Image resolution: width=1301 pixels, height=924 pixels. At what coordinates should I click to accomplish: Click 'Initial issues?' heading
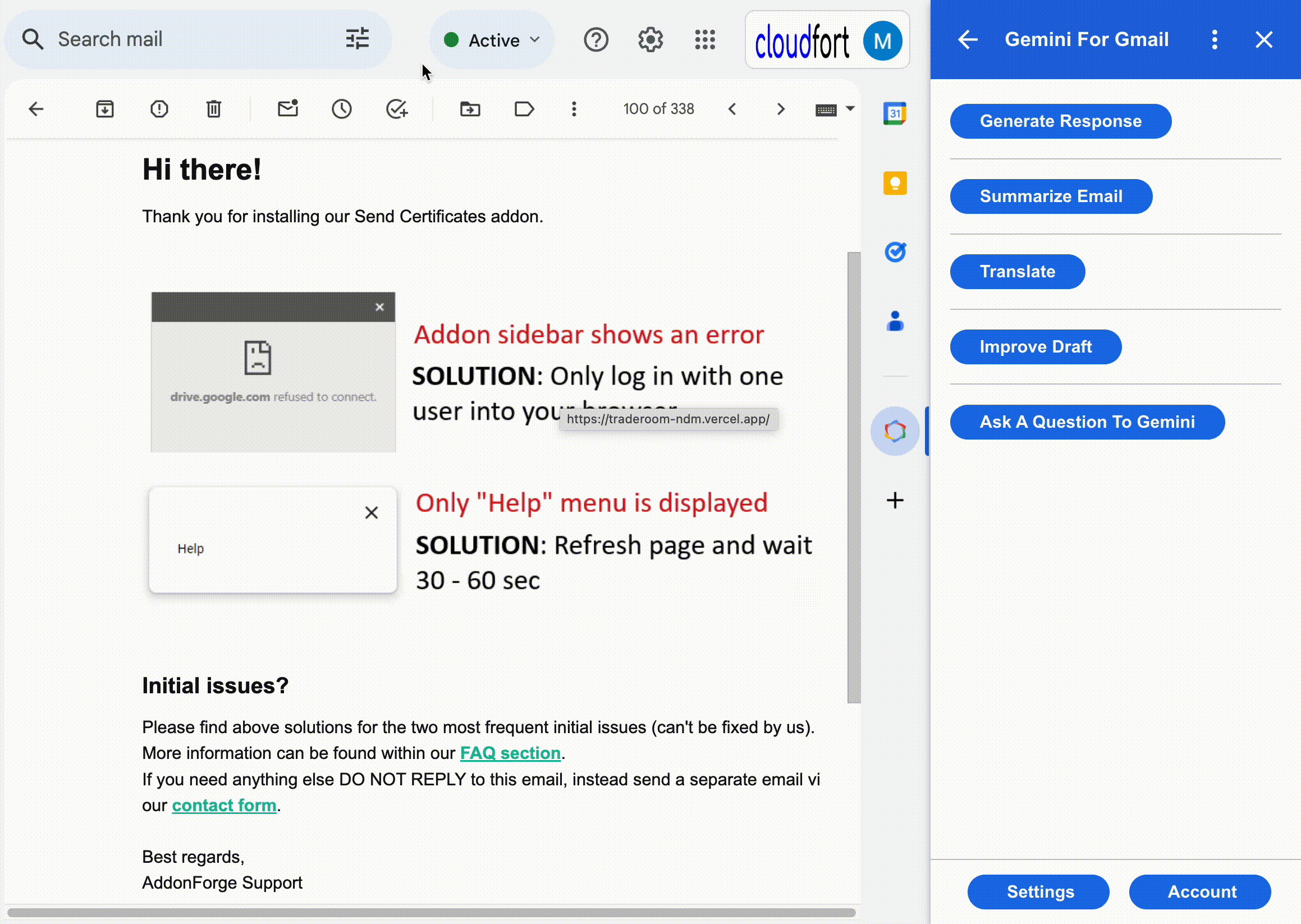coord(215,685)
